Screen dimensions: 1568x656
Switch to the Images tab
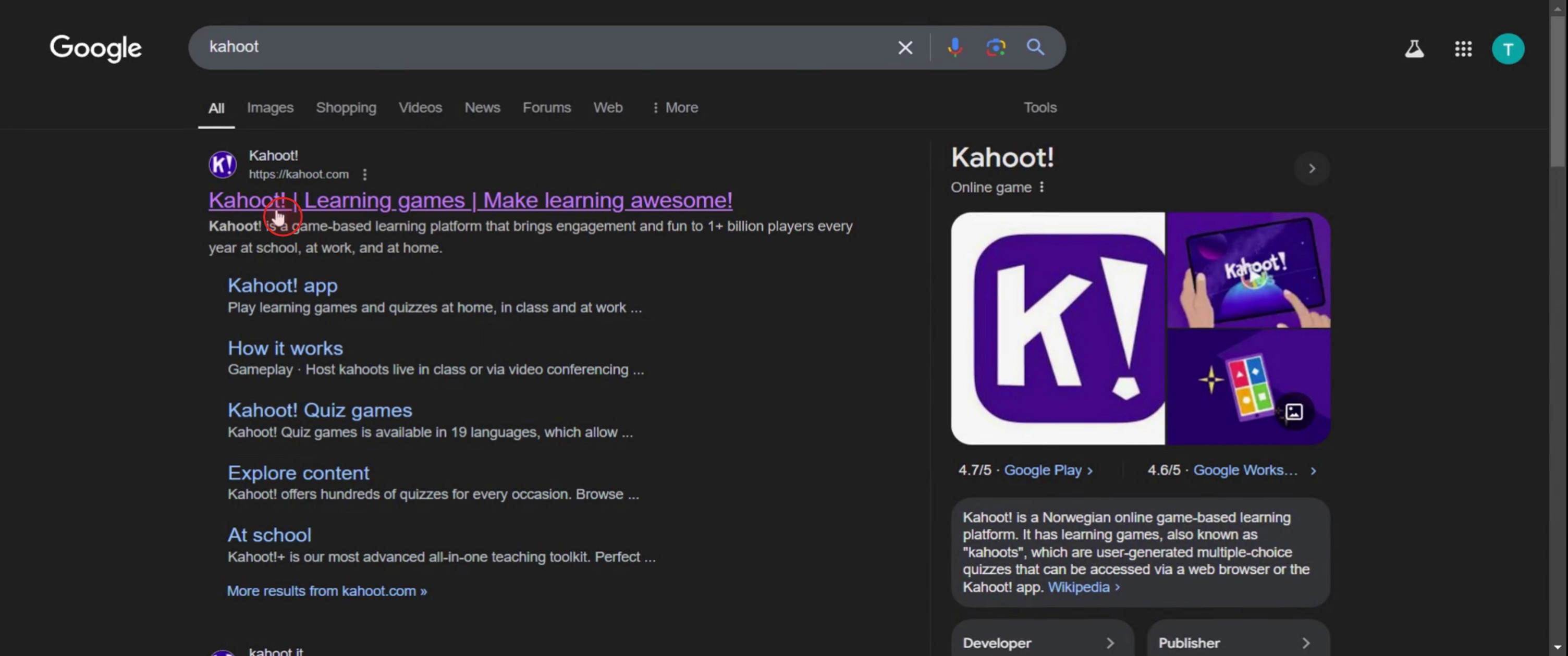pyautogui.click(x=269, y=108)
